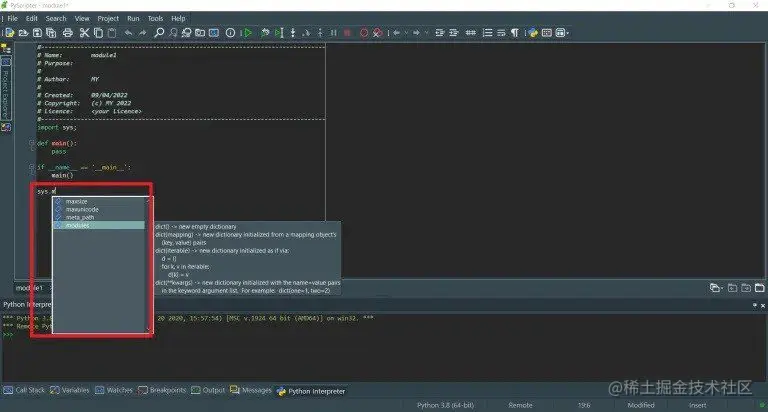Toggle line numbers display icon
768x412 pixels.
[487, 33]
